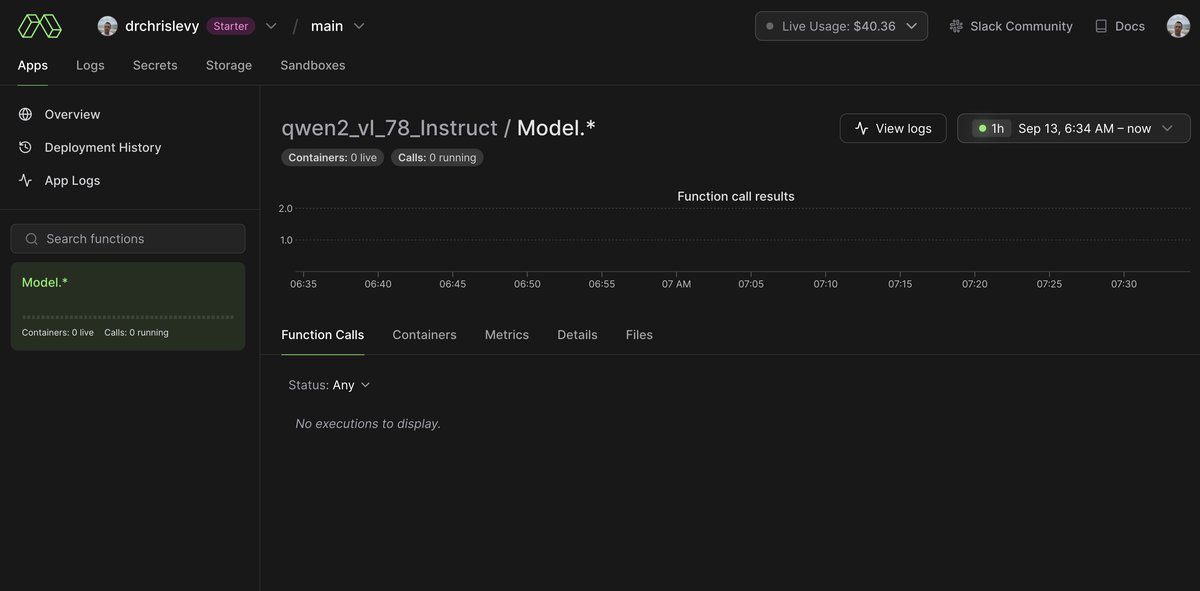Click the Slack Community icon

(956, 26)
